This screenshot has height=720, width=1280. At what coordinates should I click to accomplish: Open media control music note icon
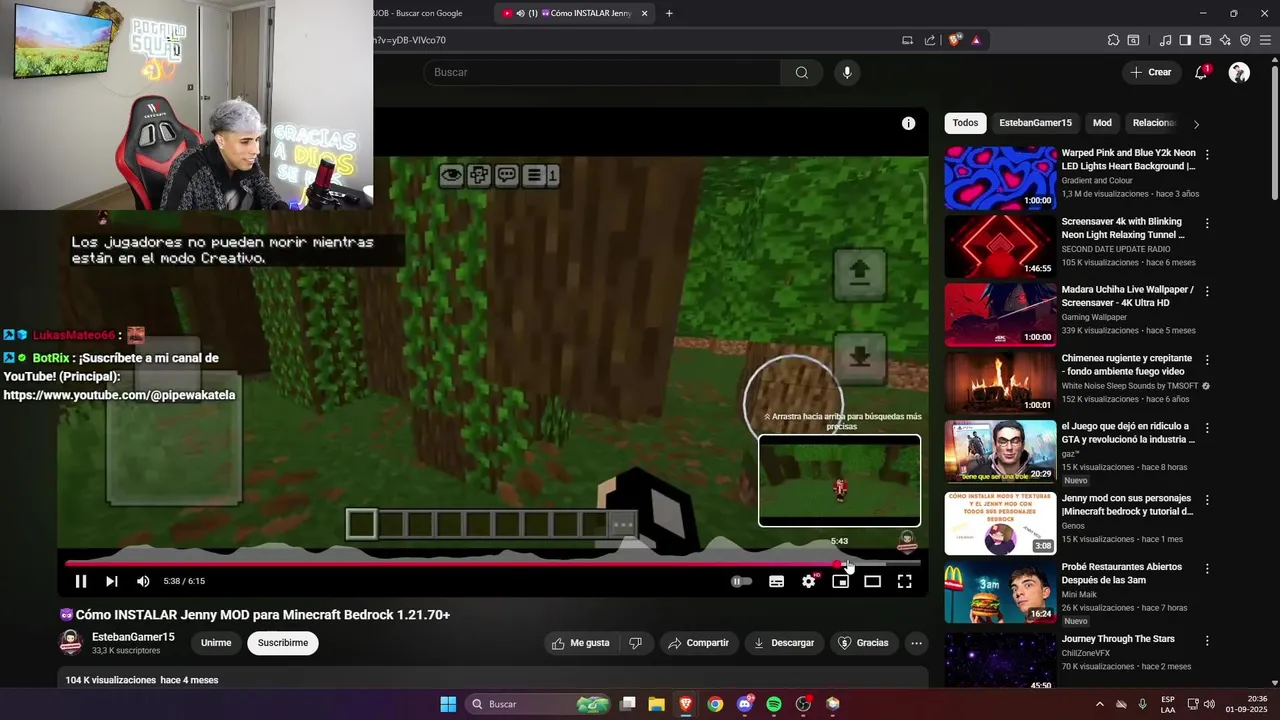click(1165, 40)
